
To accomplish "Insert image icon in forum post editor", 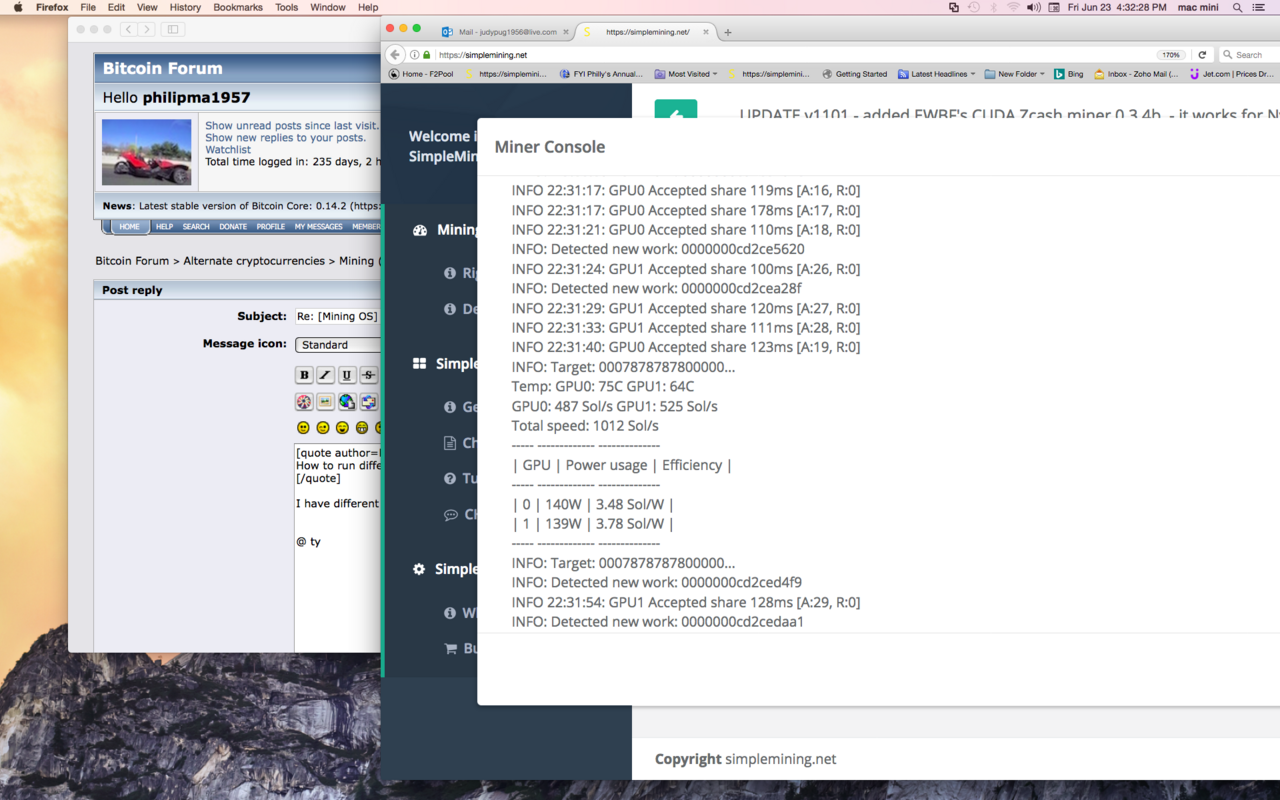I will [325, 402].
